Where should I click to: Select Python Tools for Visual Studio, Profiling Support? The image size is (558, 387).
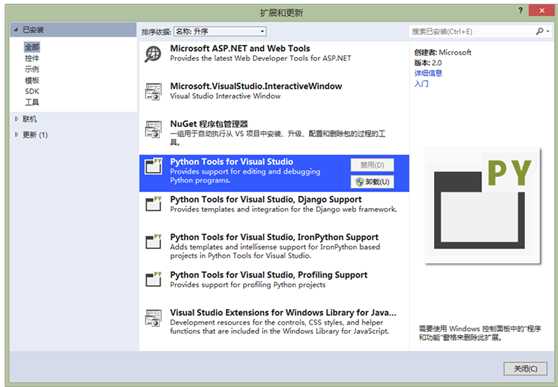pos(269,275)
